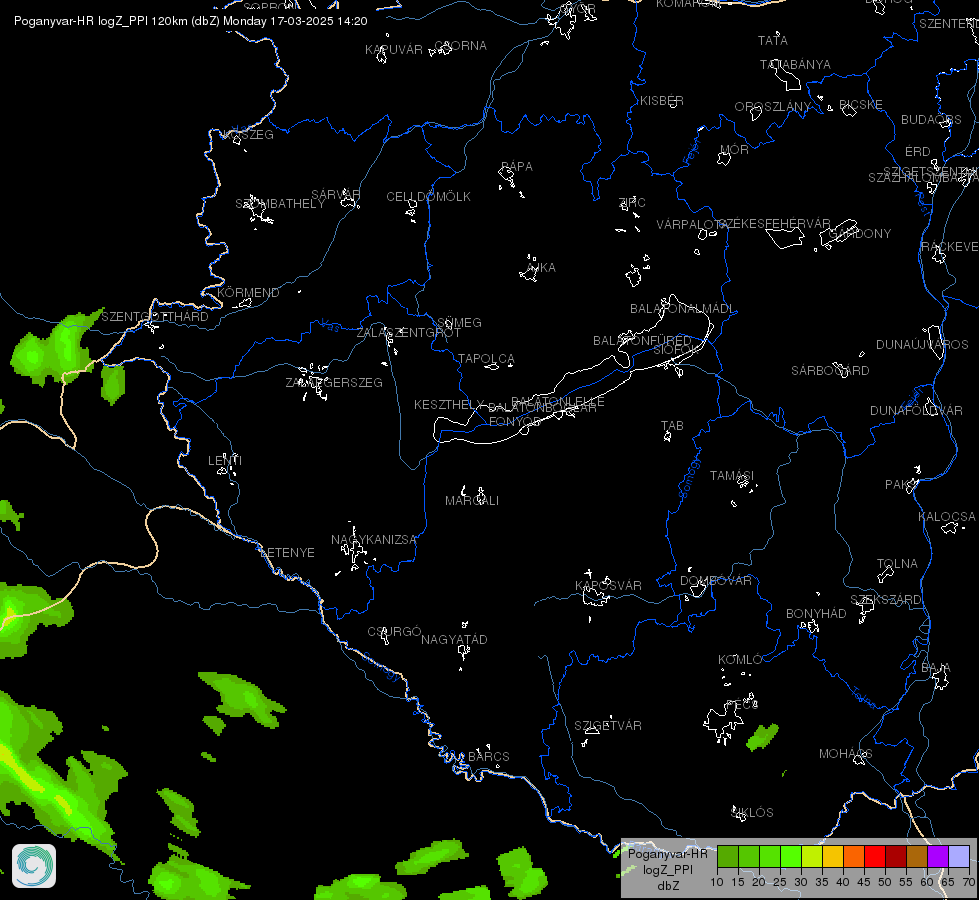This screenshot has width=979, height=900.
Task: Click the GÁRDONY town label
Action: point(860,234)
